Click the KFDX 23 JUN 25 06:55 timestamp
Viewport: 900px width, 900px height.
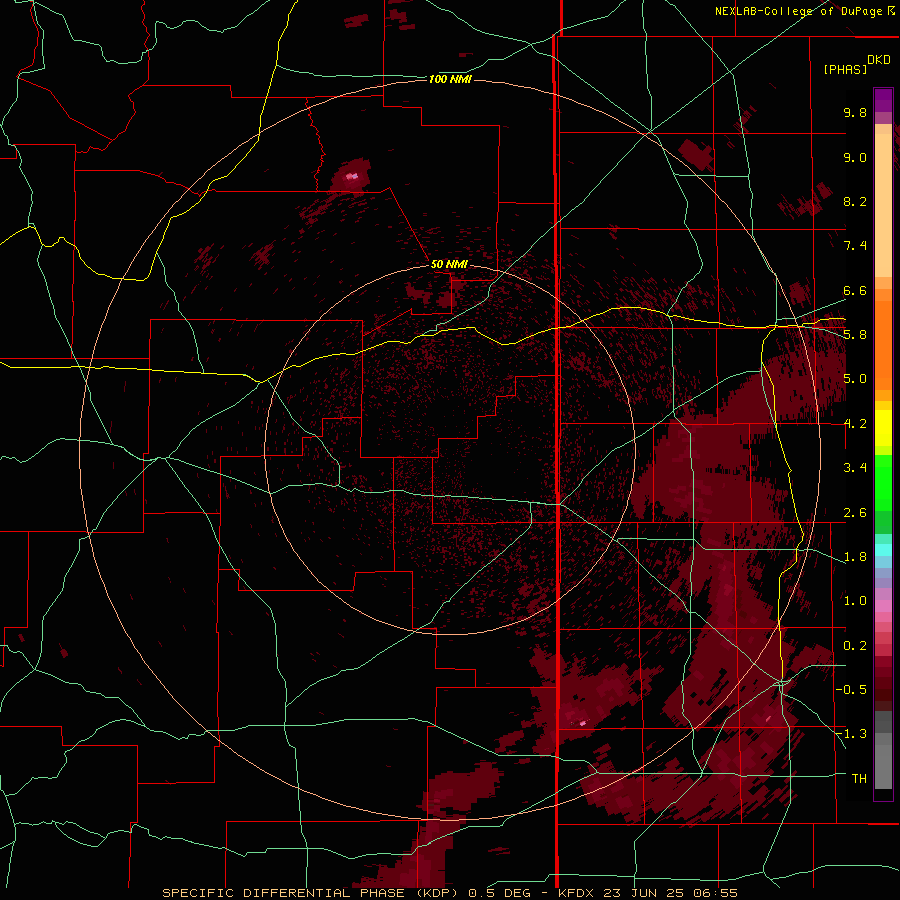[648, 893]
